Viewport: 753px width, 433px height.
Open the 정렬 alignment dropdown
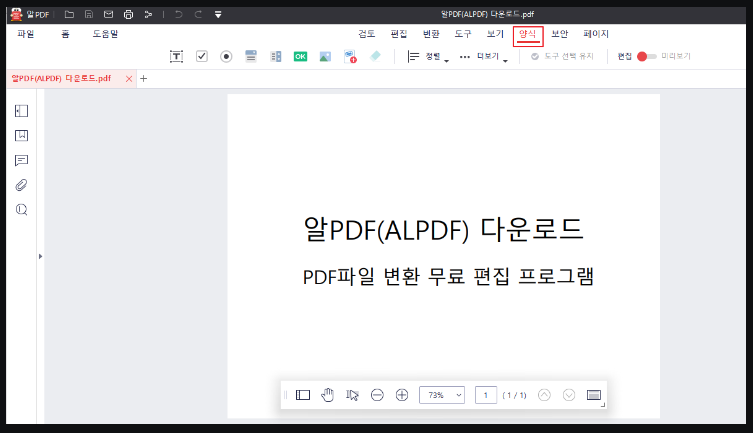point(428,57)
